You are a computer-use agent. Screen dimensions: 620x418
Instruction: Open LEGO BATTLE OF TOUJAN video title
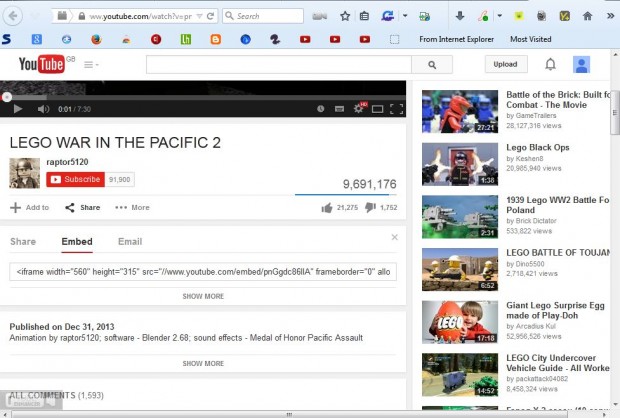click(x=558, y=253)
